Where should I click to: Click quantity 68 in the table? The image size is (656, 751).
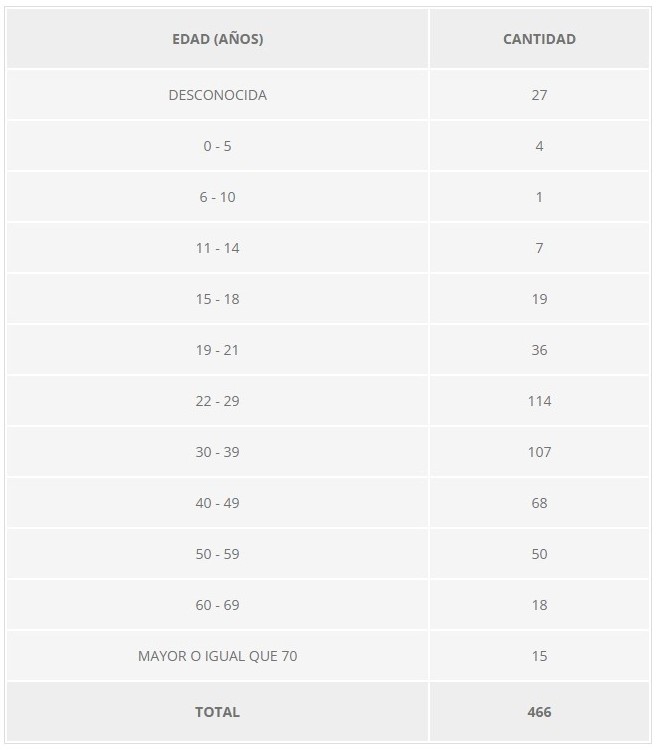[x=539, y=503]
